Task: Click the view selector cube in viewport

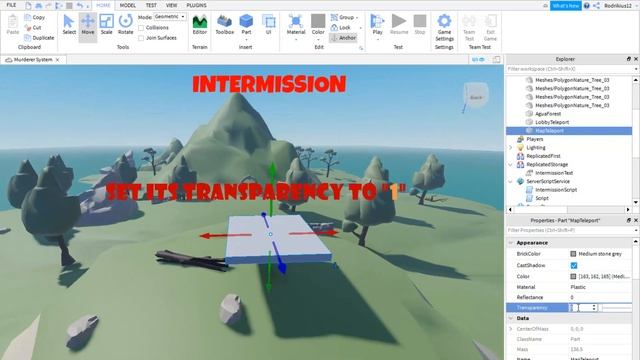Action: [476, 97]
